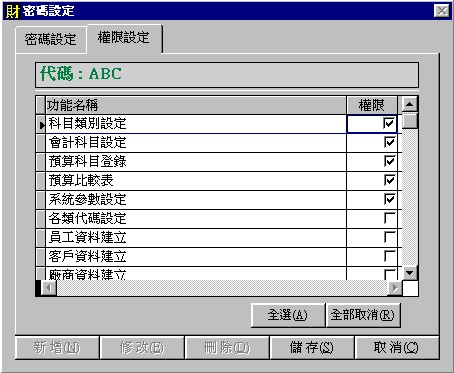
Task: Click the 取消(C) button
Action: tap(396, 348)
